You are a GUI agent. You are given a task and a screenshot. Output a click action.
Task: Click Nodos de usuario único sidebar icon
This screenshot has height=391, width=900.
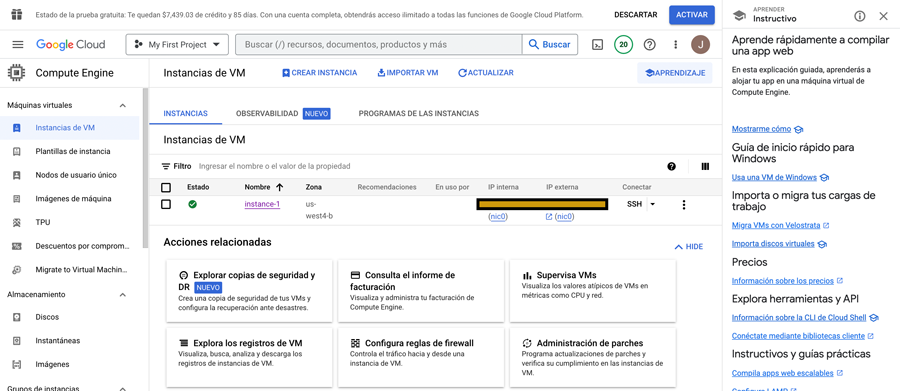[x=17, y=175]
